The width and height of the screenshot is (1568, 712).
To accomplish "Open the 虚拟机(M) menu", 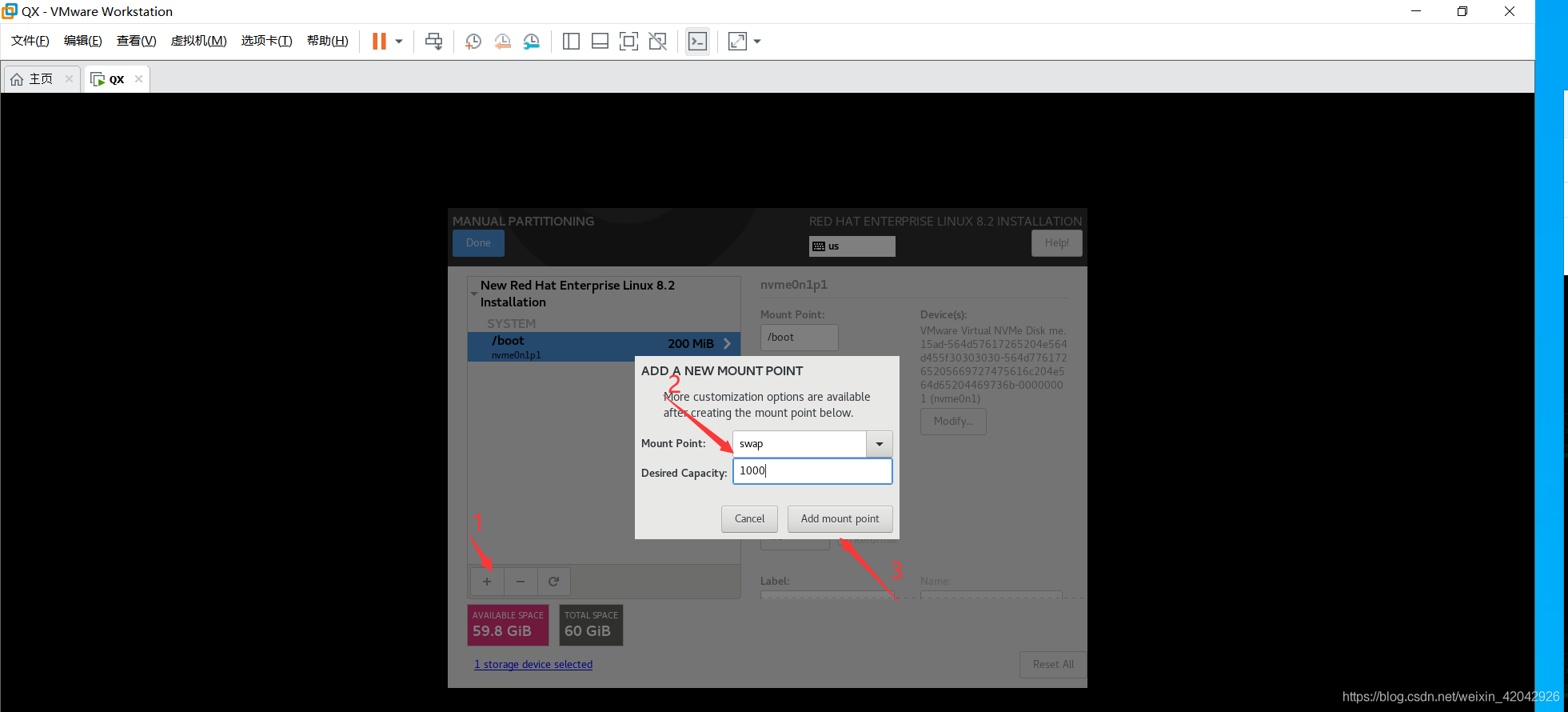I will coord(199,41).
